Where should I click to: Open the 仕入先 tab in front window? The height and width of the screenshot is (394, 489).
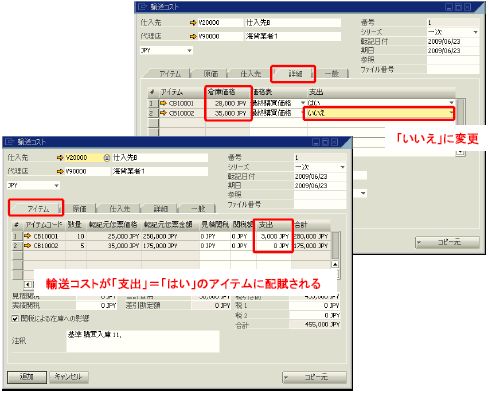119,209
